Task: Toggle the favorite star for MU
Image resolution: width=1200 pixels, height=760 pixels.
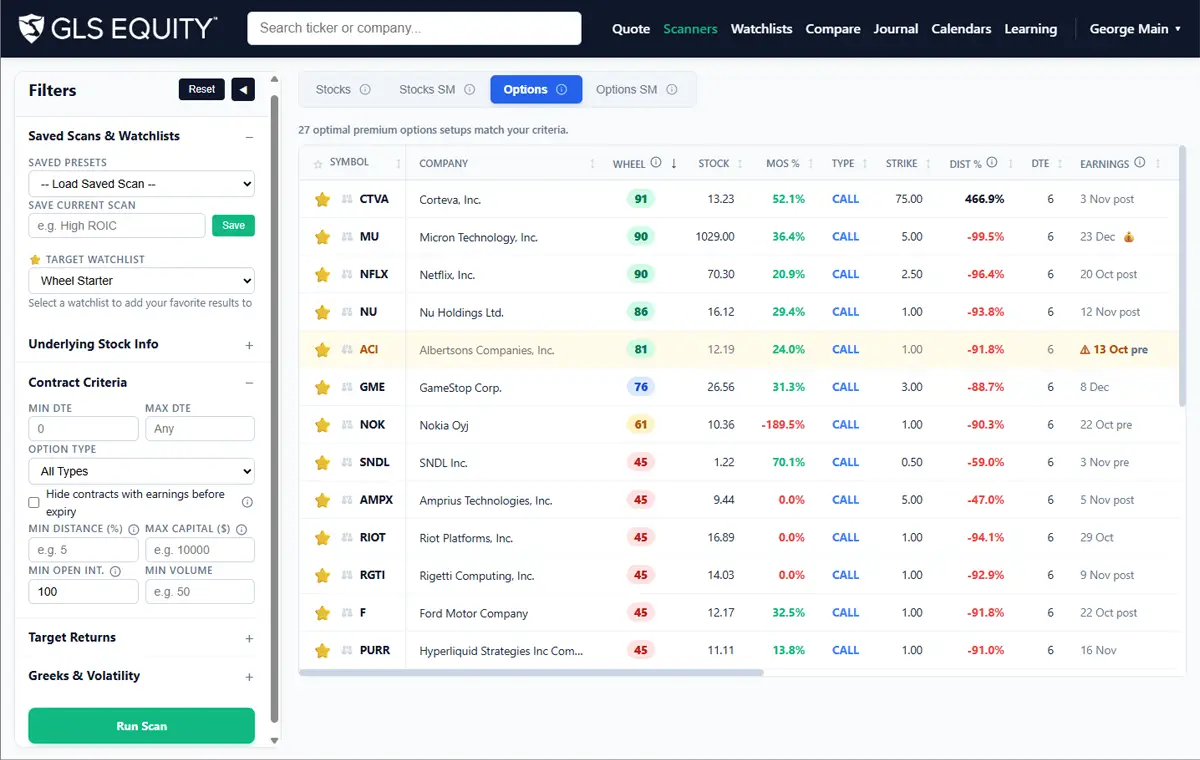Action: pos(322,237)
